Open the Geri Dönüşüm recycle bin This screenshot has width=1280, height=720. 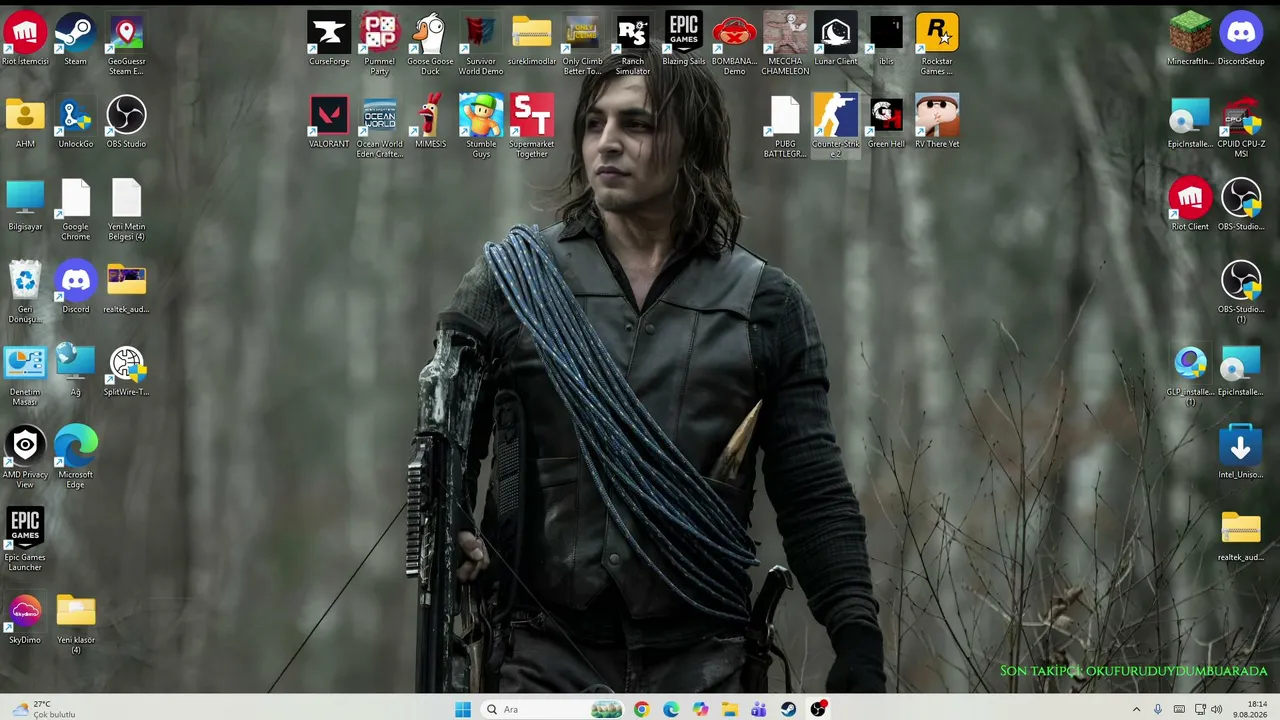[25, 293]
